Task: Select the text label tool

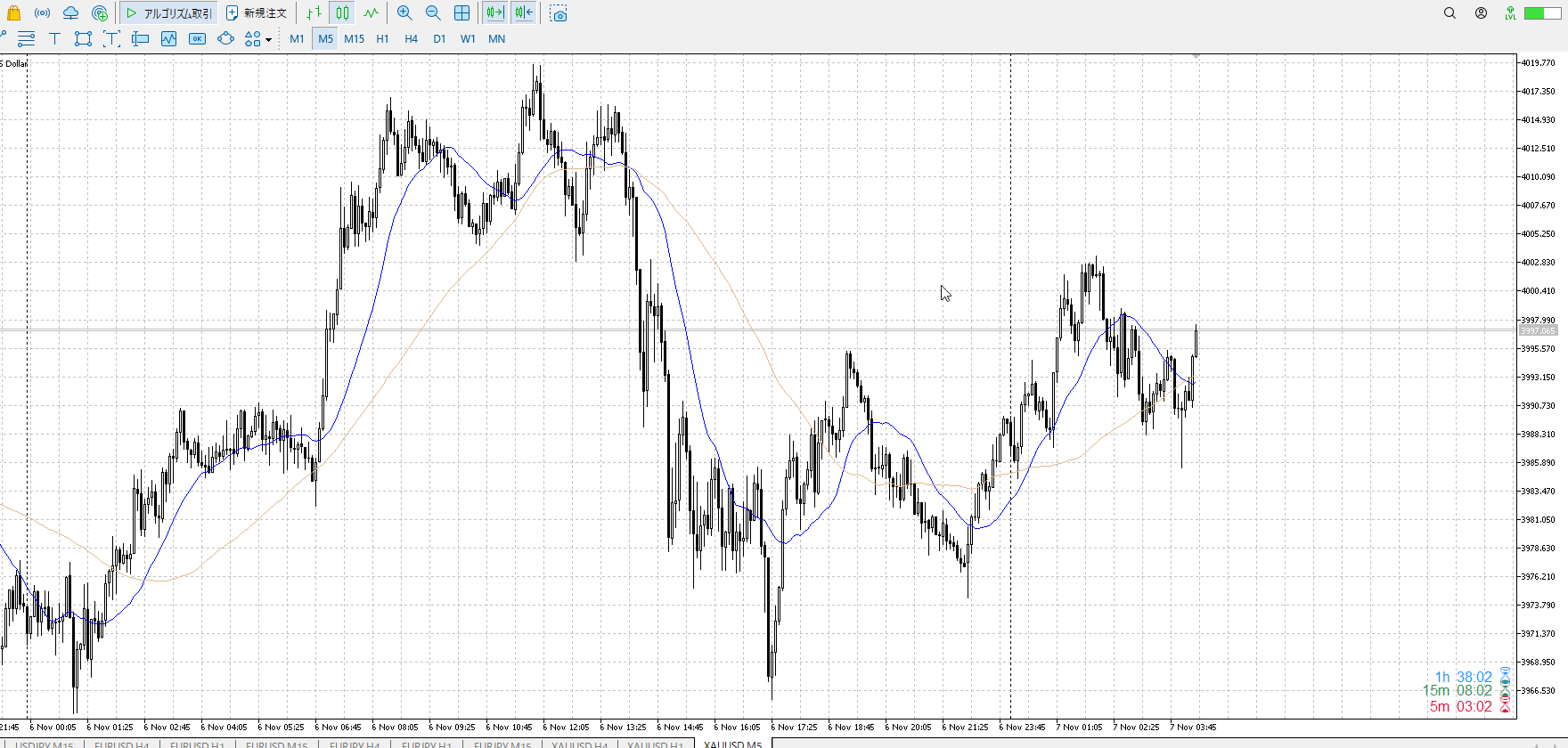Action: pyautogui.click(x=54, y=39)
